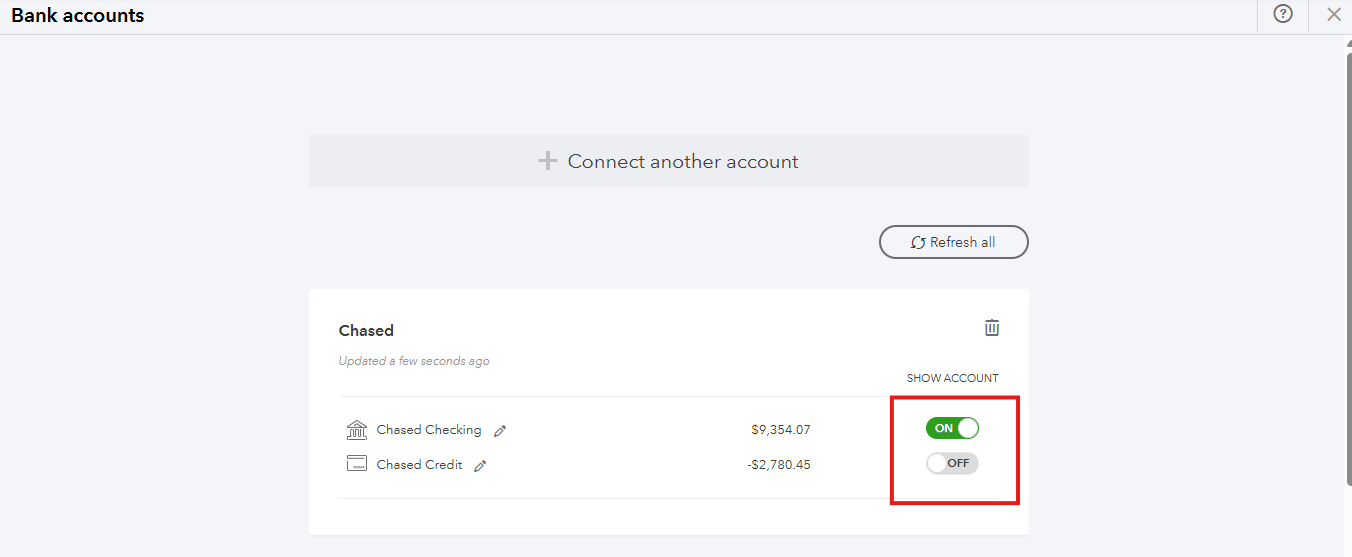Select the Chased Checking account name
The width and height of the screenshot is (1352, 557).
click(x=429, y=430)
